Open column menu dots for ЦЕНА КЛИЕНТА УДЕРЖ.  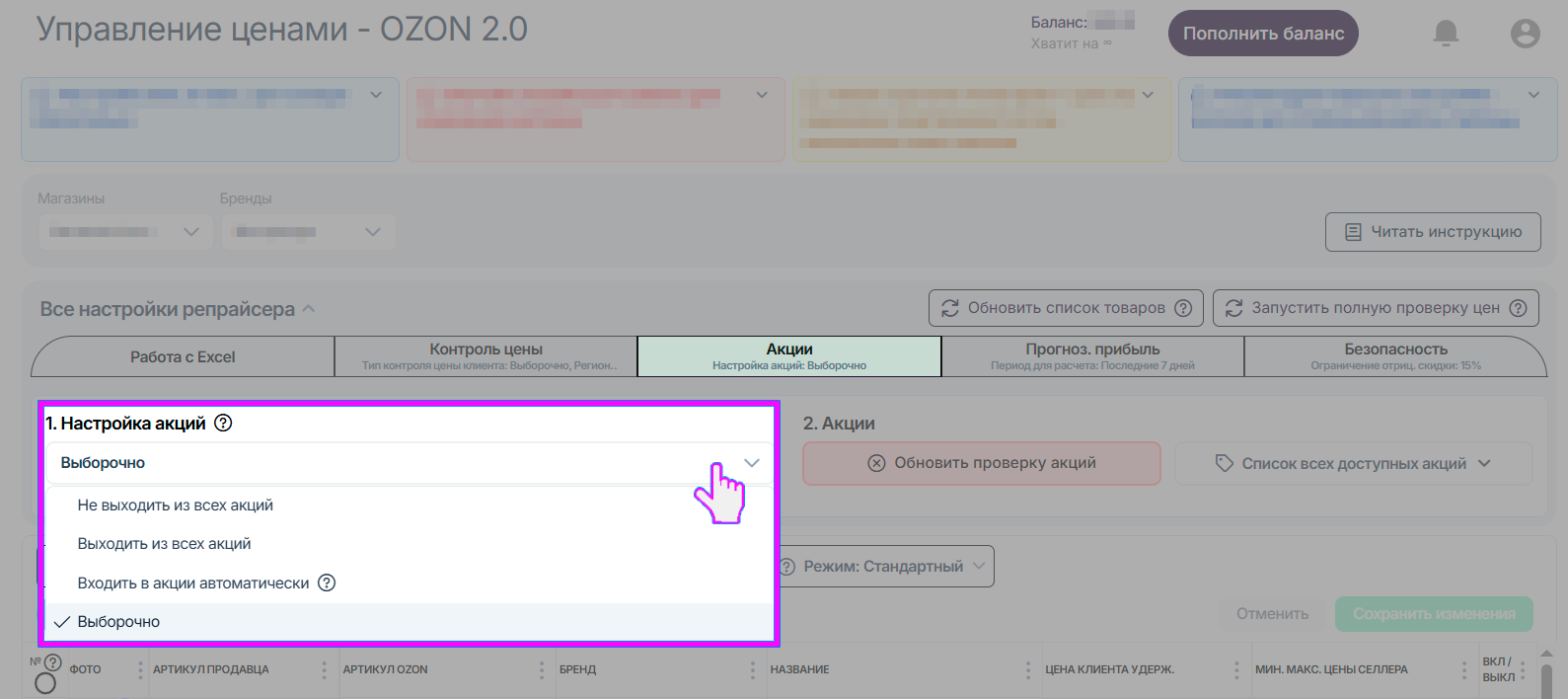pyautogui.click(x=1236, y=669)
